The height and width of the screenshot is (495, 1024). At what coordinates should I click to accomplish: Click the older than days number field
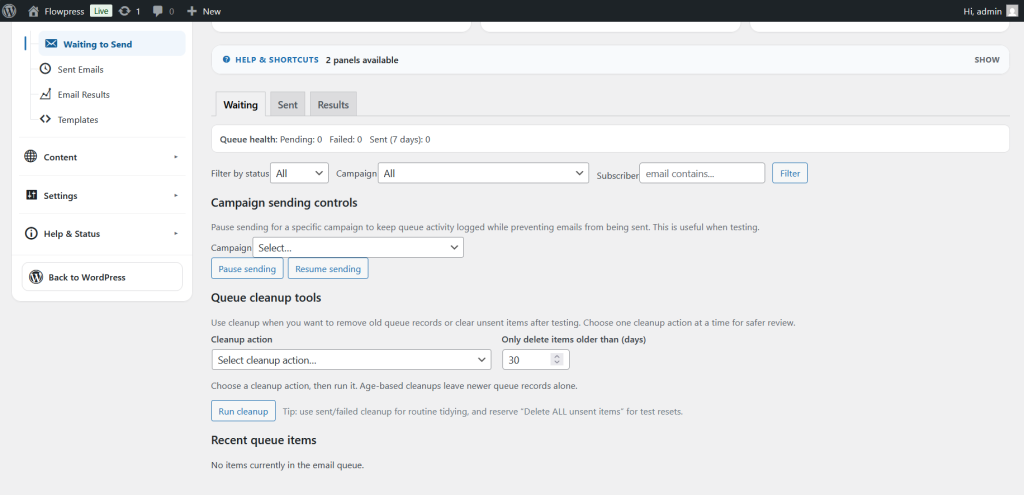click(536, 360)
